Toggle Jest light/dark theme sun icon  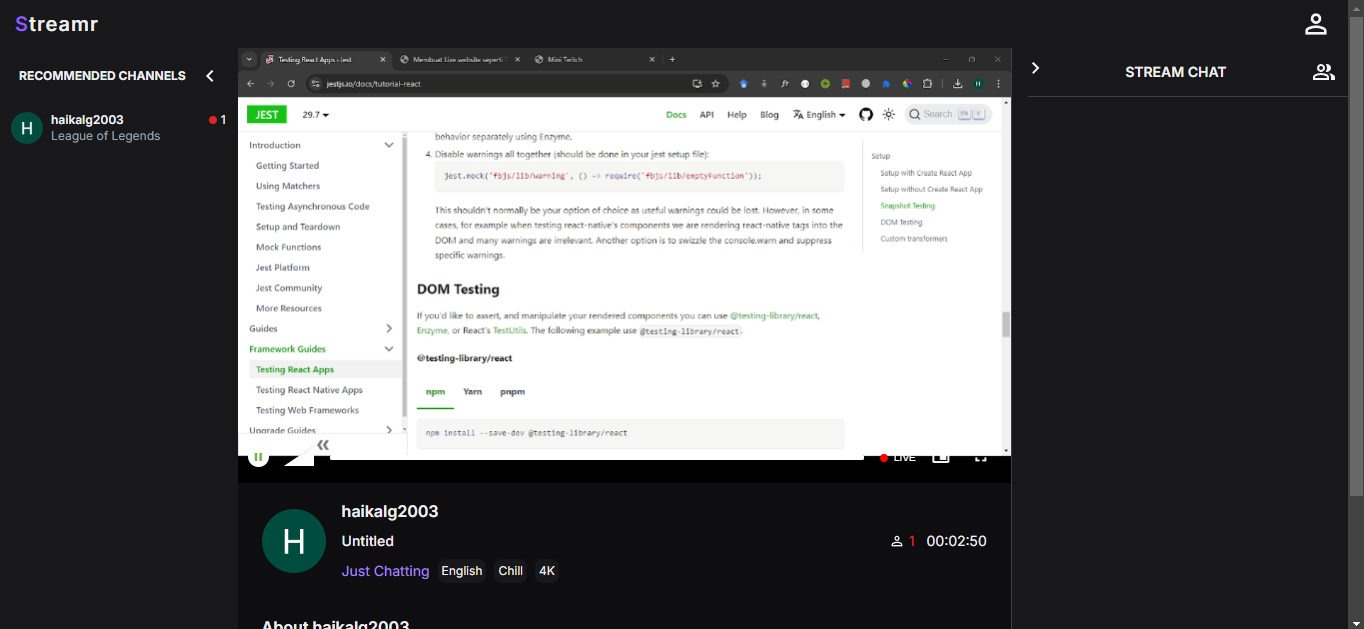tap(888, 114)
